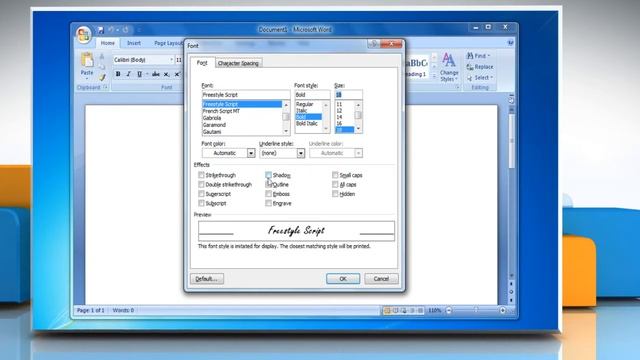Click the zoom in plus button
Screen dimensions: 640x360
502,311
